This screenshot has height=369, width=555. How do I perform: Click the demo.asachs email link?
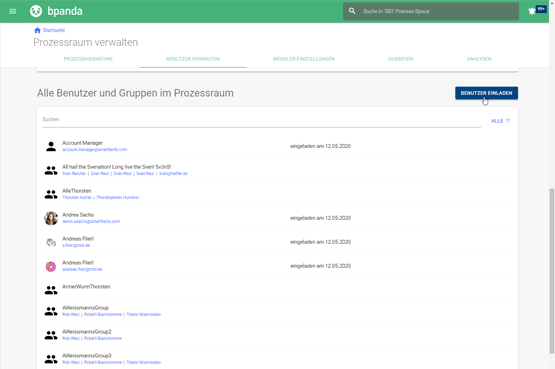[91, 221]
